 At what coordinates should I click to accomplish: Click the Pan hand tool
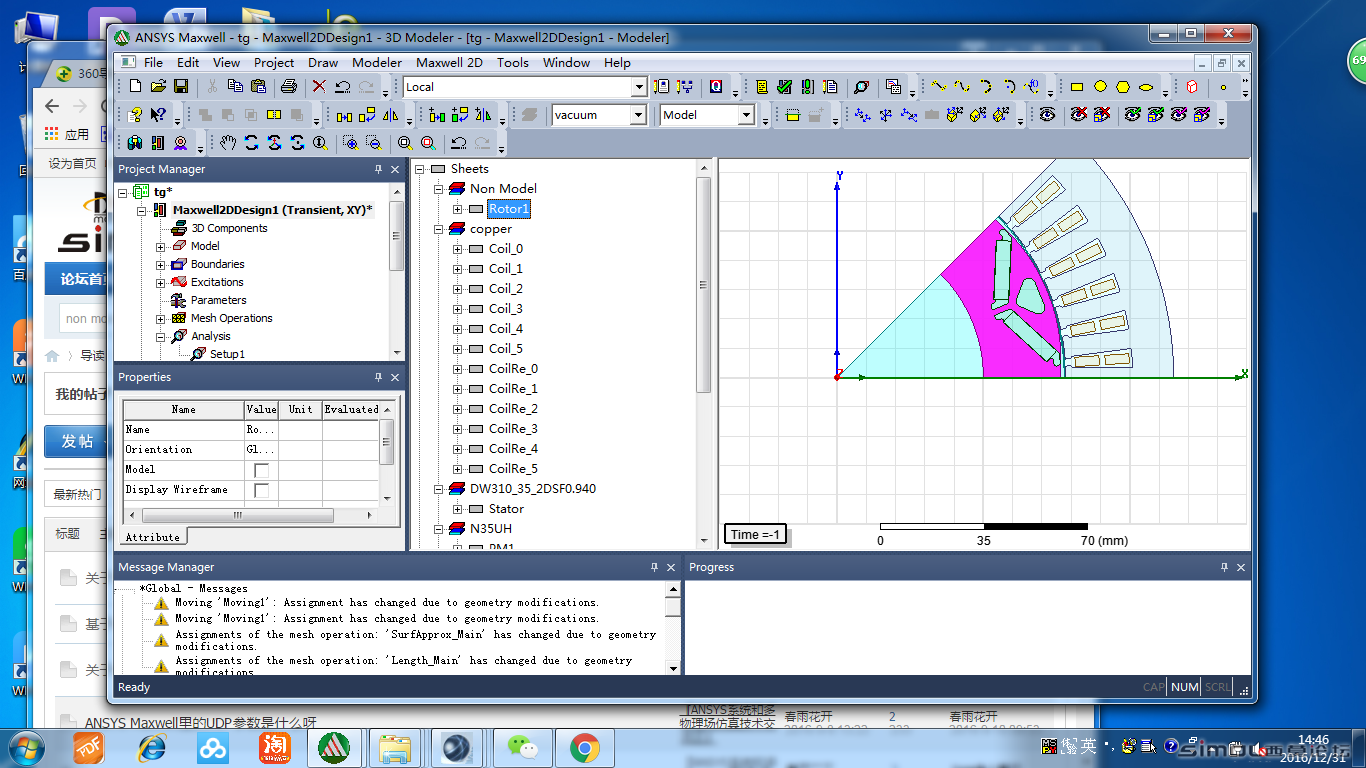tap(228, 143)
